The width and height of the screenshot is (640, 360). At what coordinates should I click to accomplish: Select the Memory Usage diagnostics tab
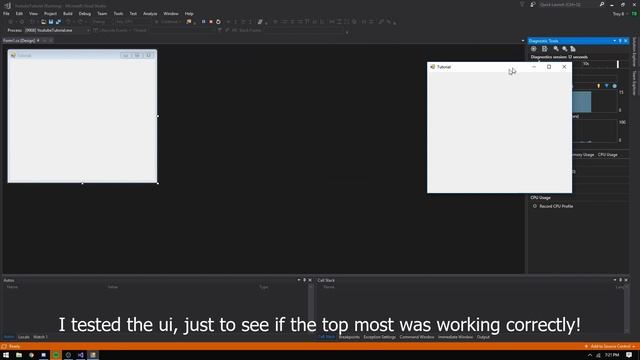click(x=582, y=155)
